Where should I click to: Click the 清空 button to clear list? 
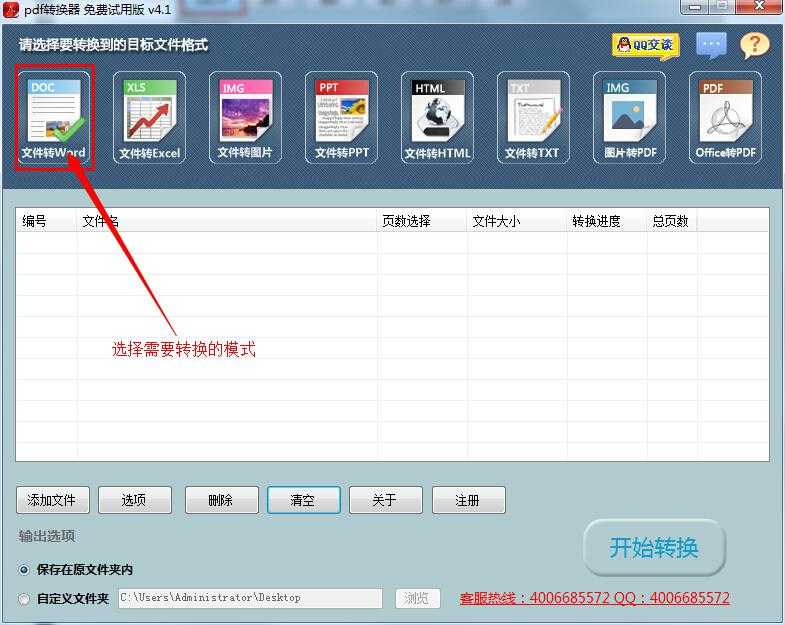point(304,500)
